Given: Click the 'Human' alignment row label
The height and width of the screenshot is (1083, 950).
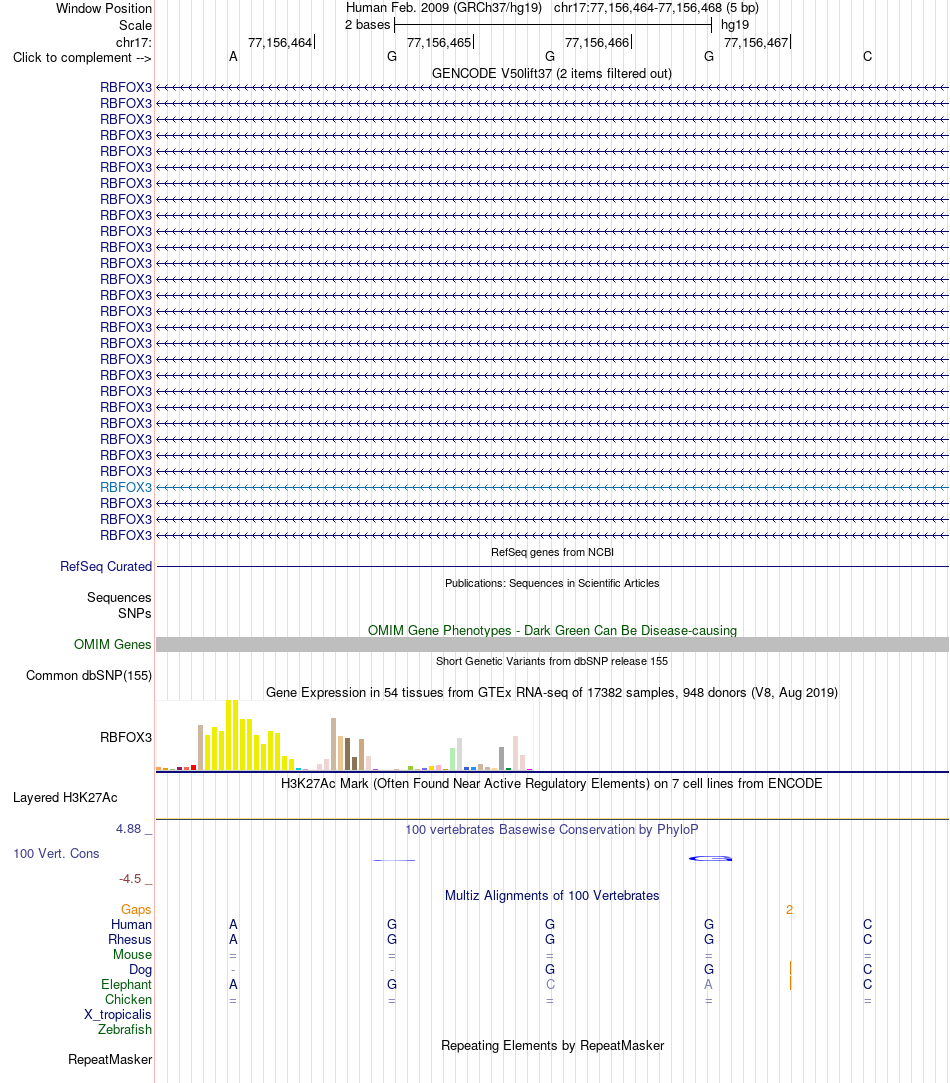Looking at the screenshot, I should 131,924.
